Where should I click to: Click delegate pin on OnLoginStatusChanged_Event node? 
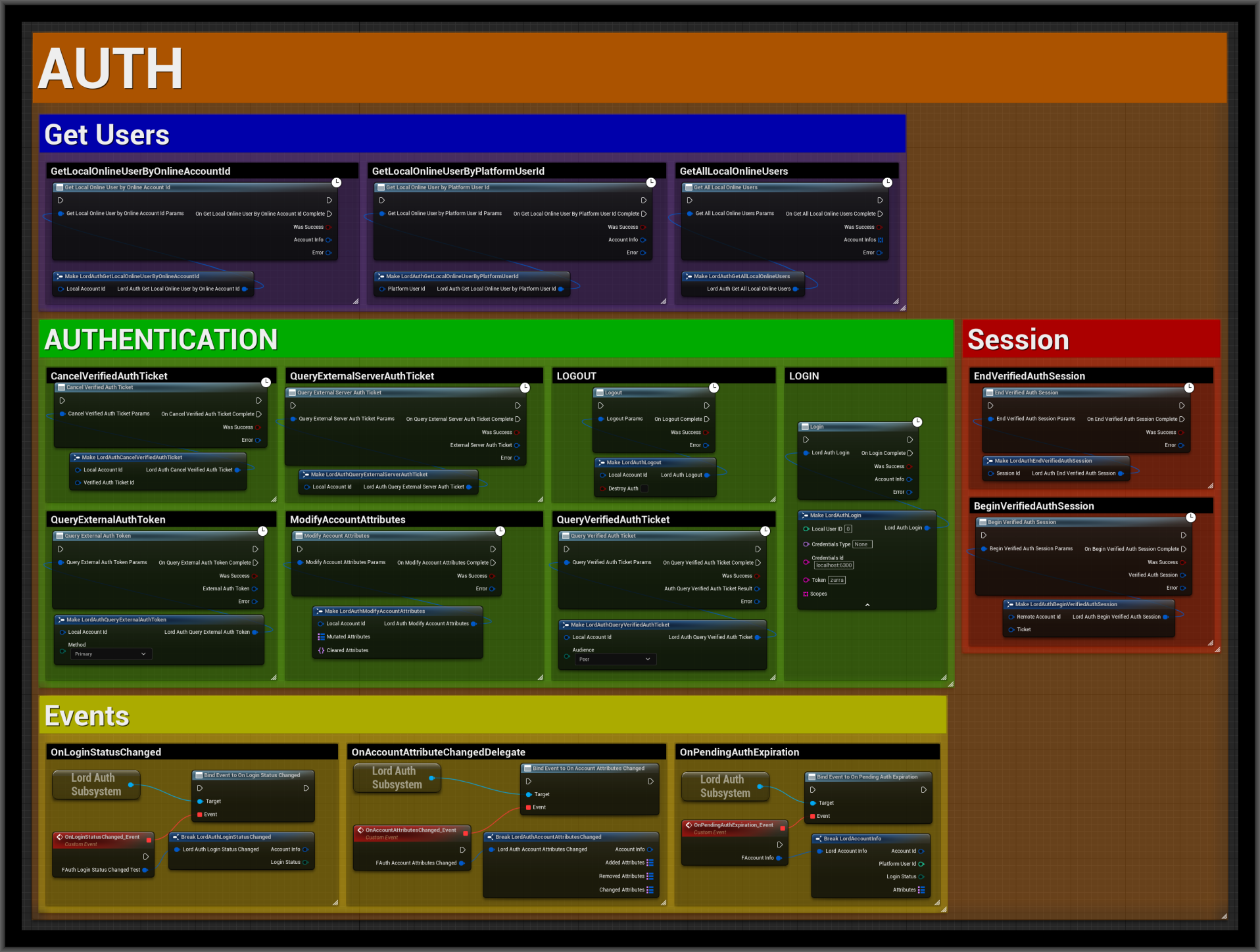149,840
